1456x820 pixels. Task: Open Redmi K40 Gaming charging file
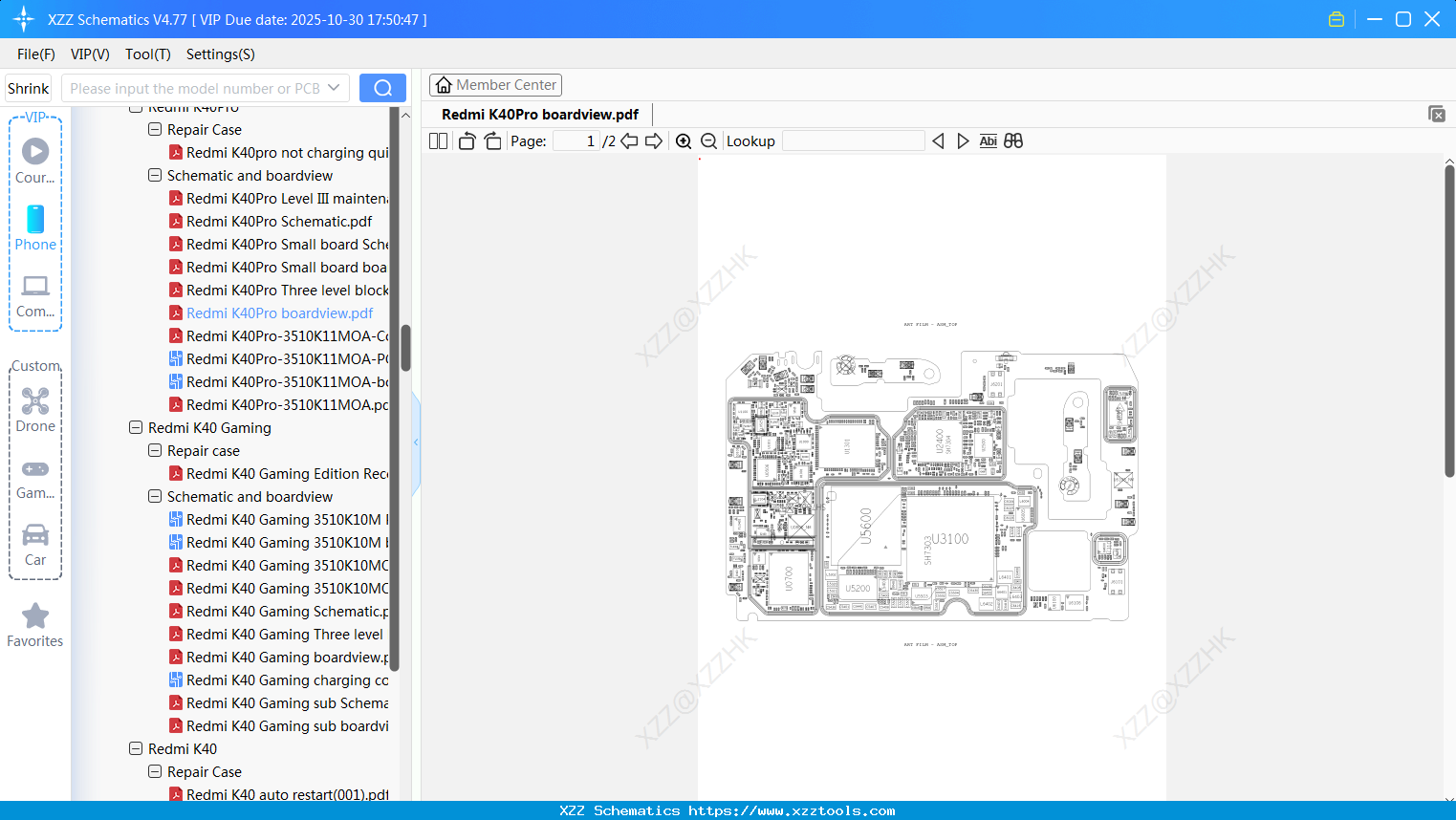point(279,680)
